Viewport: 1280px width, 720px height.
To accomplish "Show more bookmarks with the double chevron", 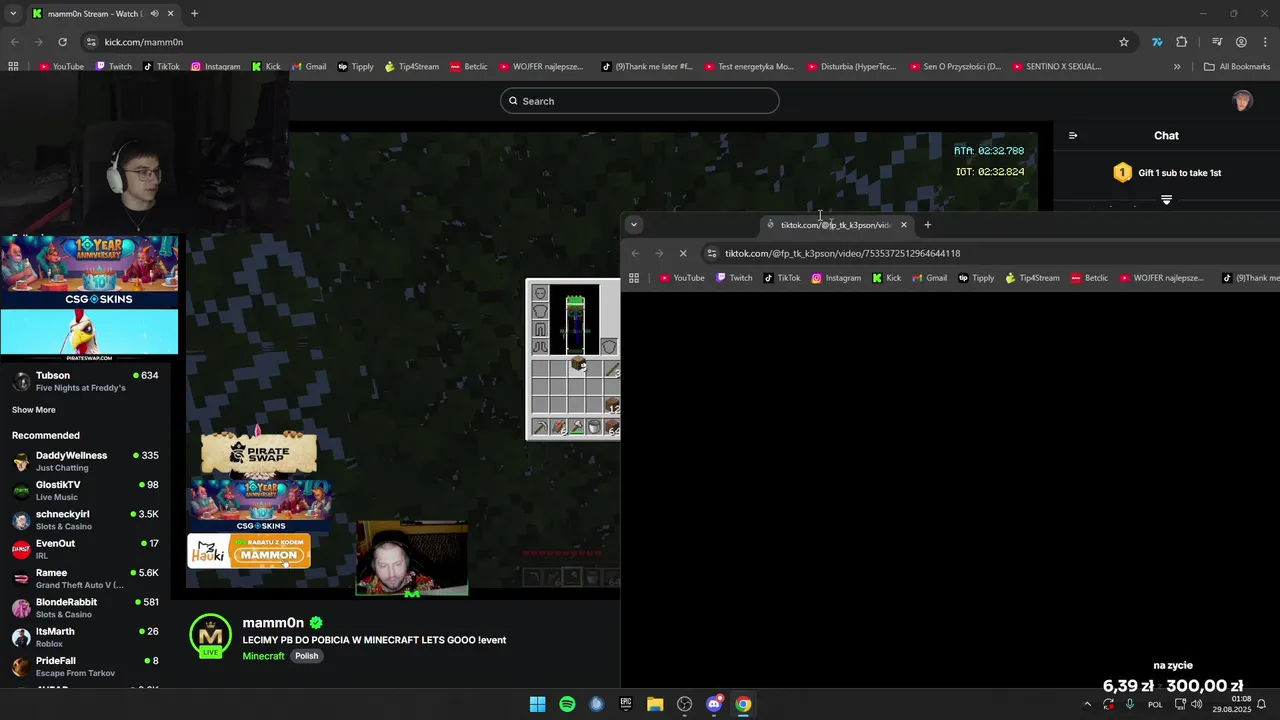I will (1177, 66).
